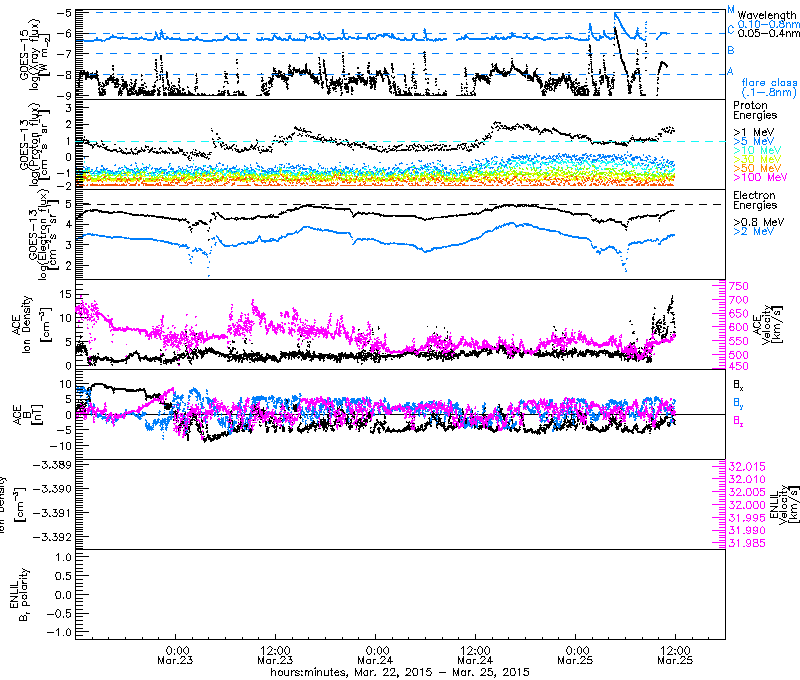
Task: Click the 'A' flare class marker
Action: 731,71
